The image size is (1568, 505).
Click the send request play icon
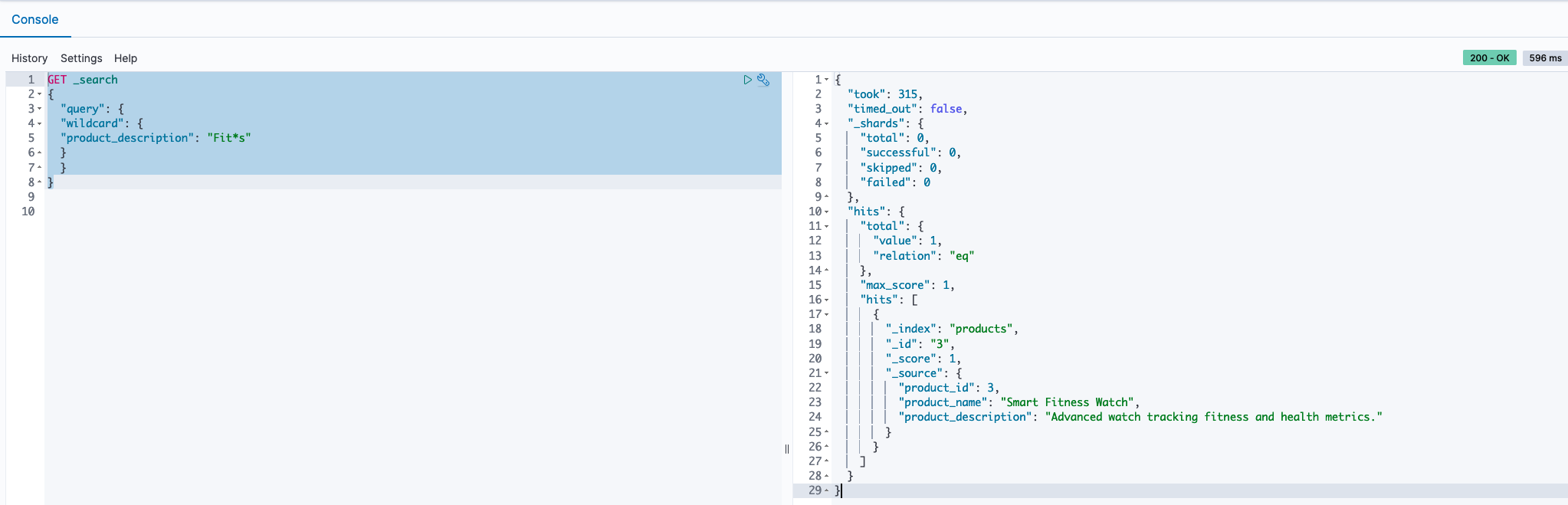[747, 80]
